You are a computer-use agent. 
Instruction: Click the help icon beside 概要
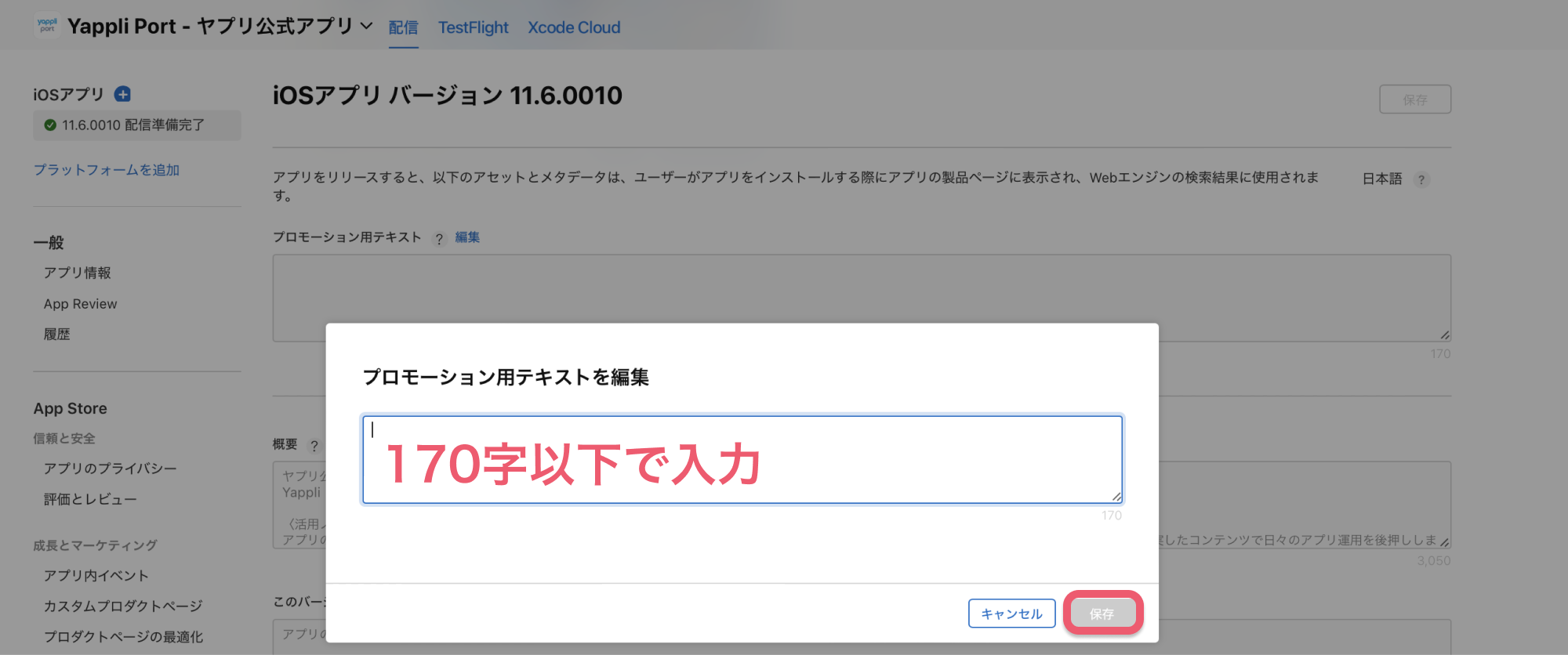[314, 446]
